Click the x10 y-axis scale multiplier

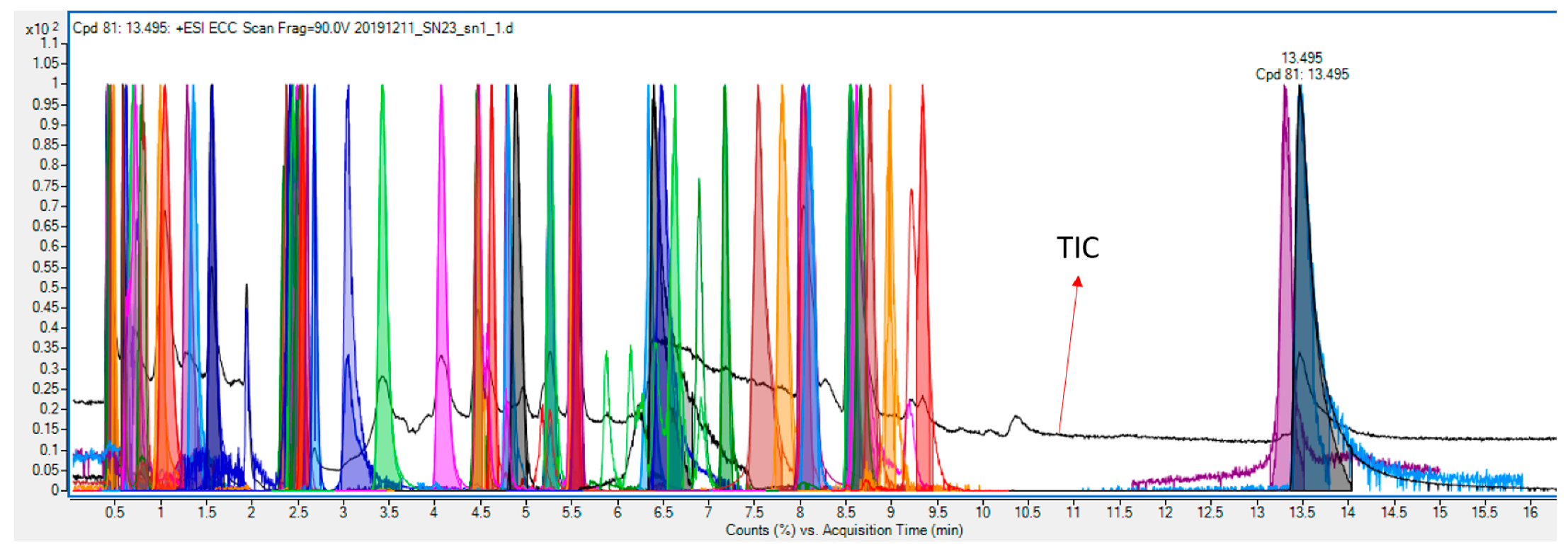[x=42, y=28]
